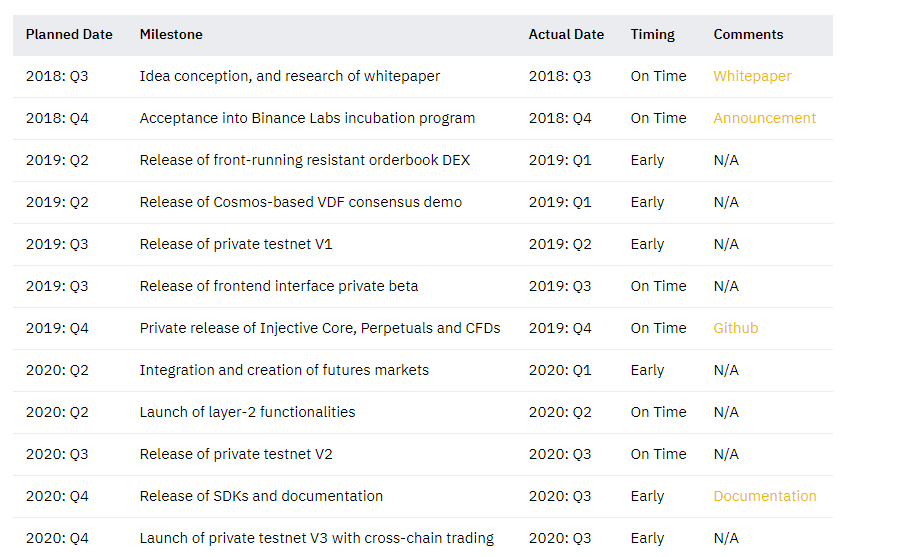The height and width of the screenshot is (557, 897).
Task: Open the Documentation link
Action: pos(764,496)
